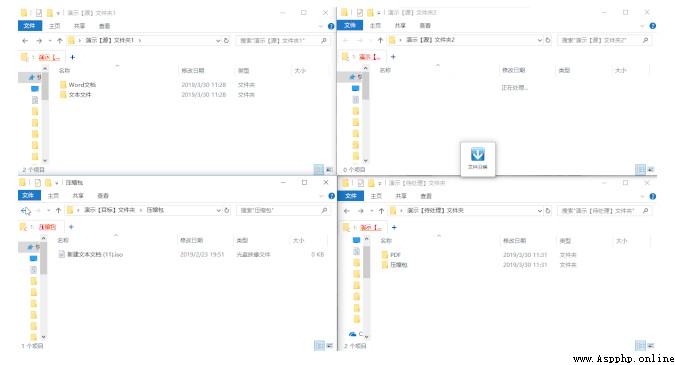Open 共享 ribbon tab in top-left window
Screen dimensions: 675x365
79,26
